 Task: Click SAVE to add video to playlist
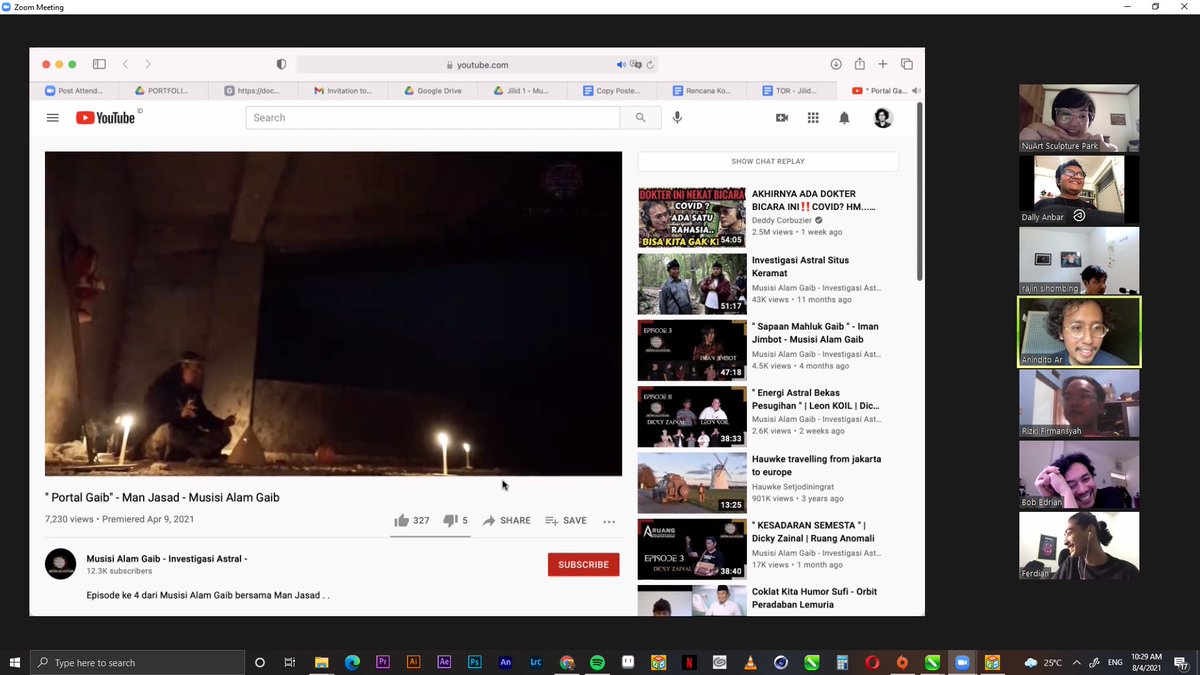566,520
